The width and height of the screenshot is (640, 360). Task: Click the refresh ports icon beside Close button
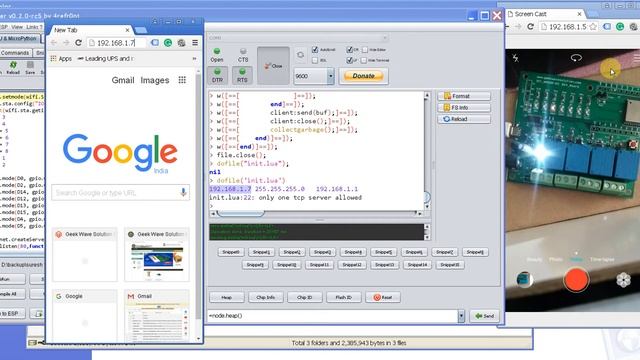(300, 55)
